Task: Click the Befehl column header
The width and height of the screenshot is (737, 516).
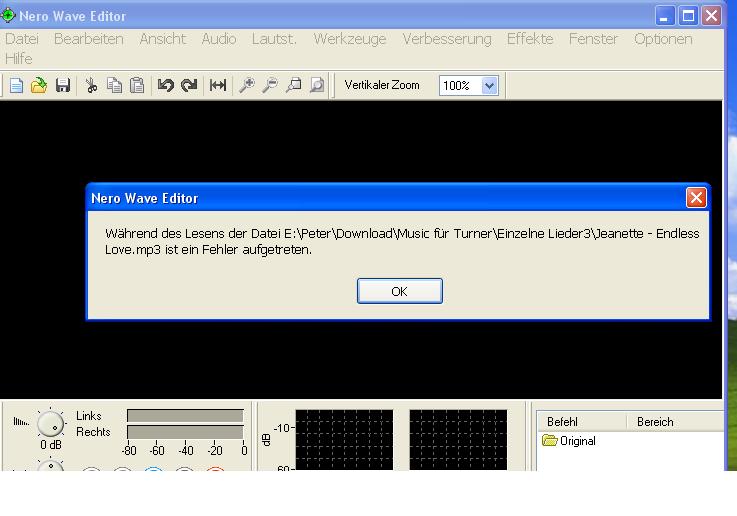Action: (x=582, y=422)
